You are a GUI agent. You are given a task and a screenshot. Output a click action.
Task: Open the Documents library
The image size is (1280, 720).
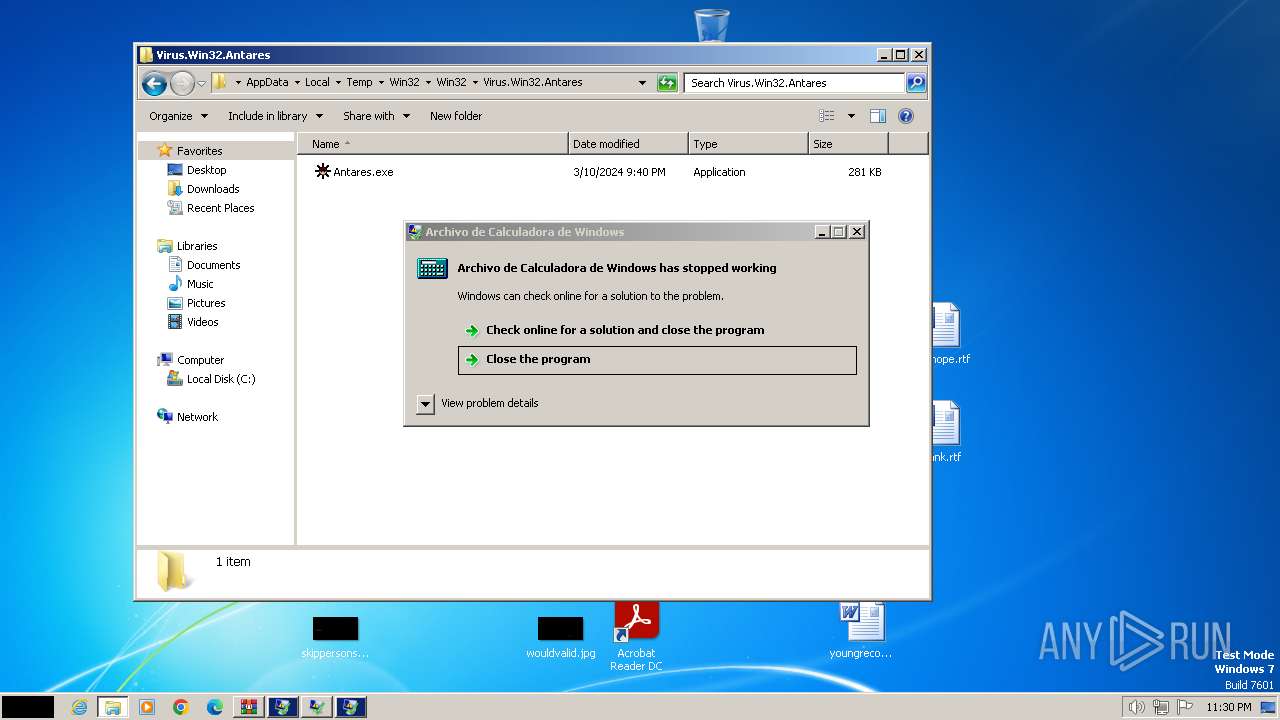(213, 265)
